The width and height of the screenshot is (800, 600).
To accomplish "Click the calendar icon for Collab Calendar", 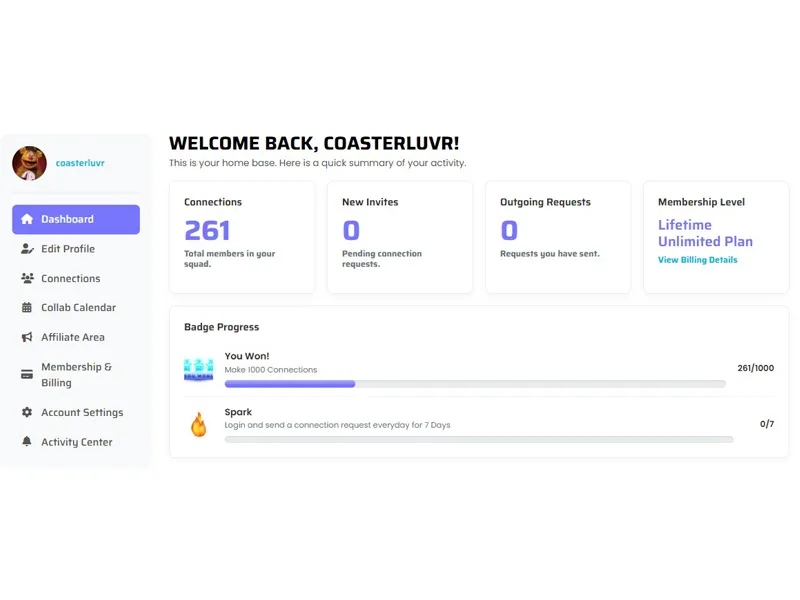I will pyautogui.click(x=27, y=308).
